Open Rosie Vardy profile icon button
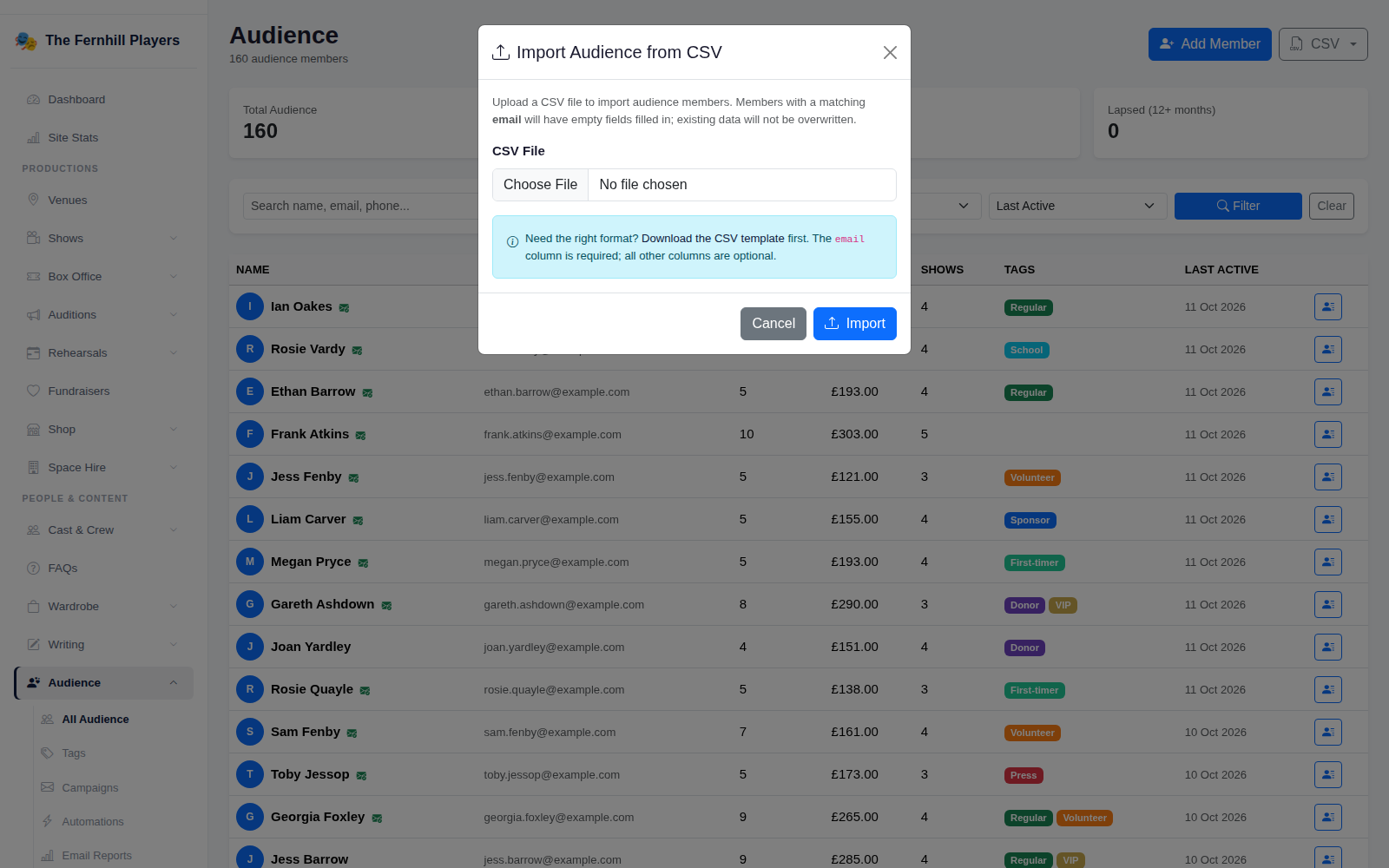 point(1328,349)
